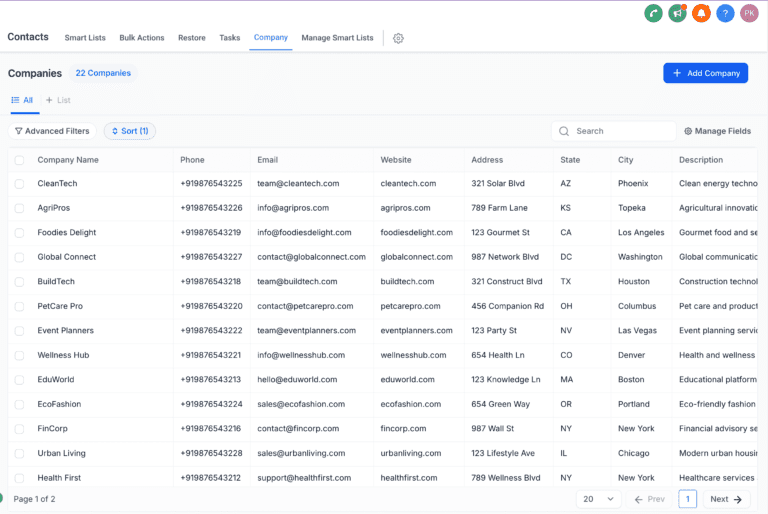Click the Prev page button

tap(649, 499)
